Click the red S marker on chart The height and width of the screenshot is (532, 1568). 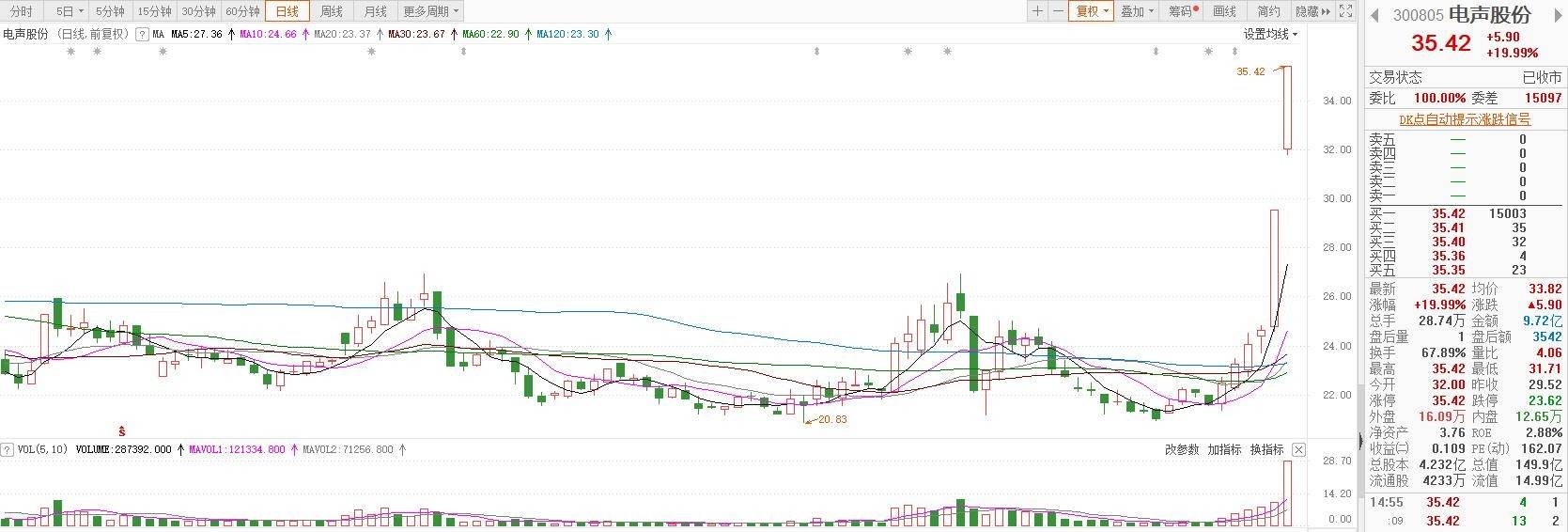[121, 430]
